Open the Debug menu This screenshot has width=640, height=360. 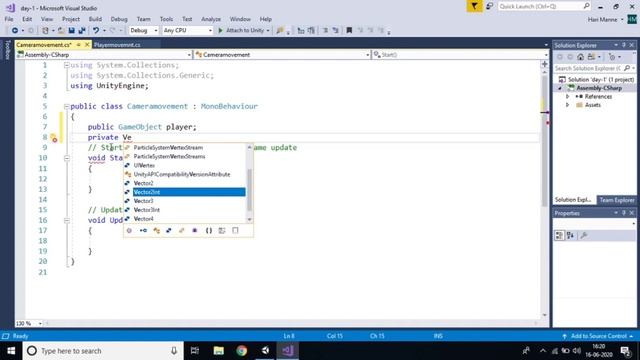pos(119,19)
